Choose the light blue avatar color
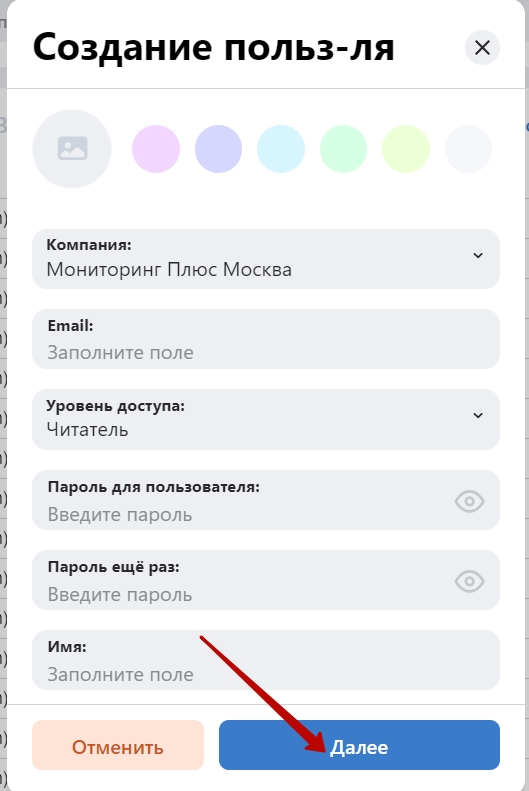Screen dimensions: 529x791 [281, 149]
